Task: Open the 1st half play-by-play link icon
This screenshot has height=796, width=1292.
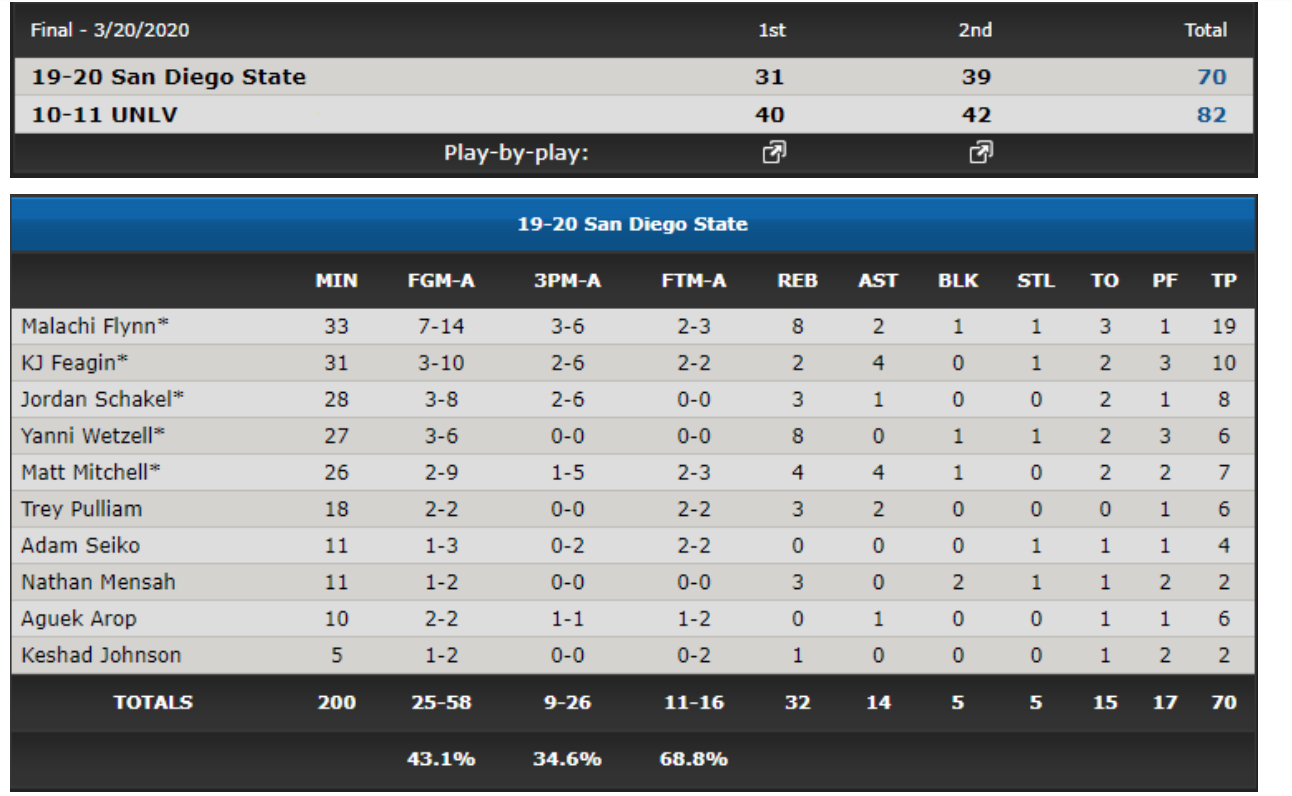Action: [x=773, y=153]
